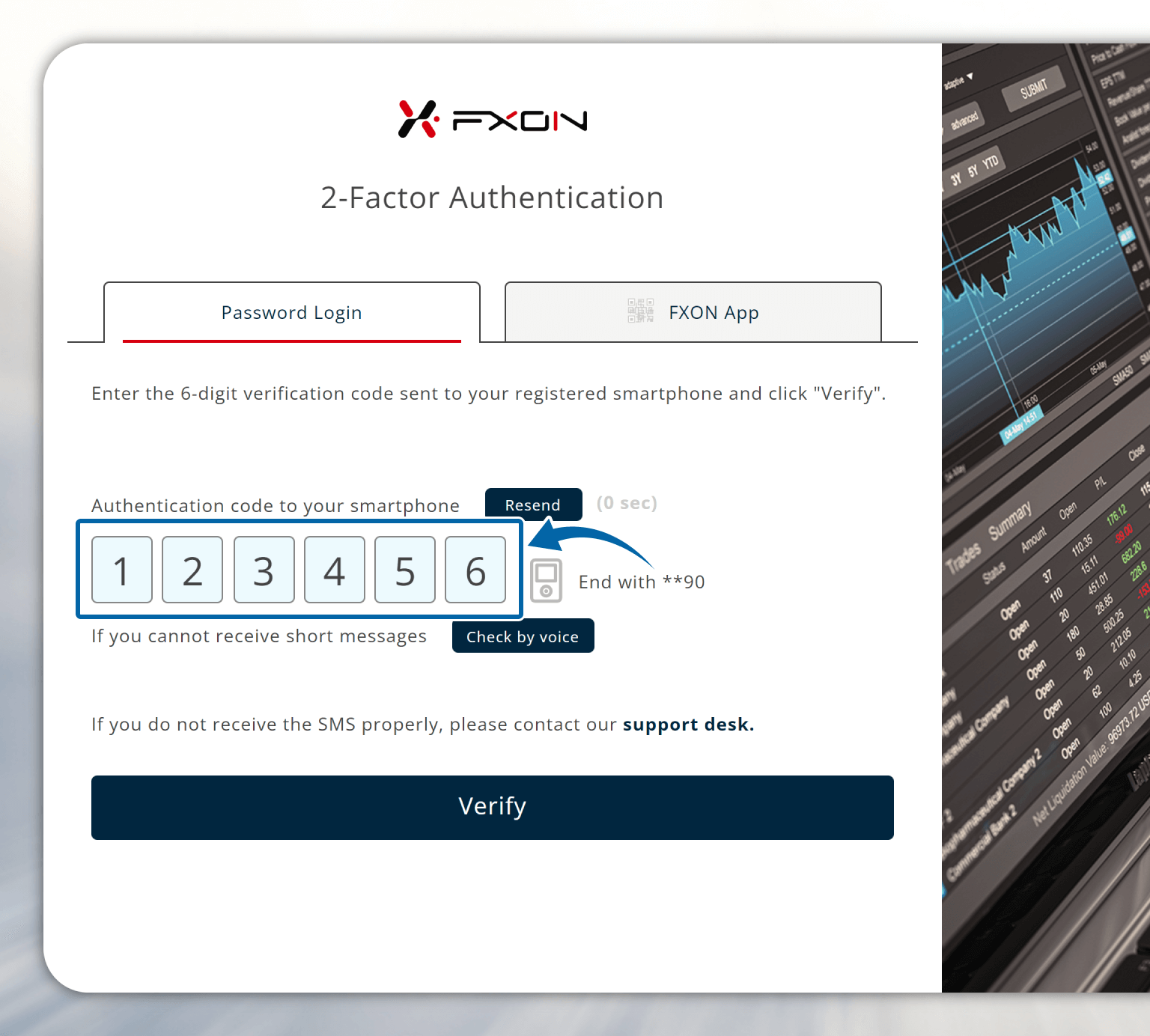
Task: Focus the fourth code digit box showing 4
Action: (x=334, y=570)
